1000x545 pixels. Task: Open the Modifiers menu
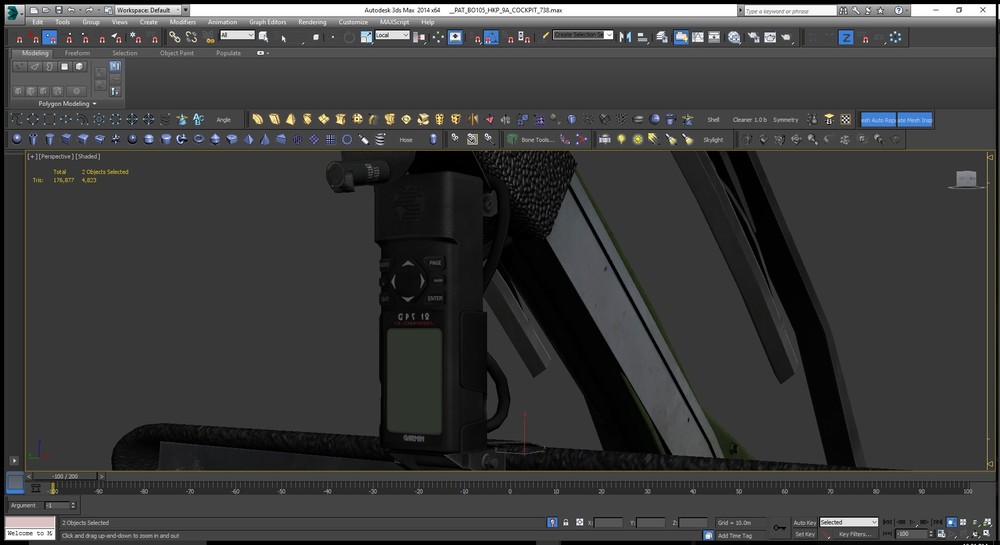pyautogui.click(x=182, y=21)
